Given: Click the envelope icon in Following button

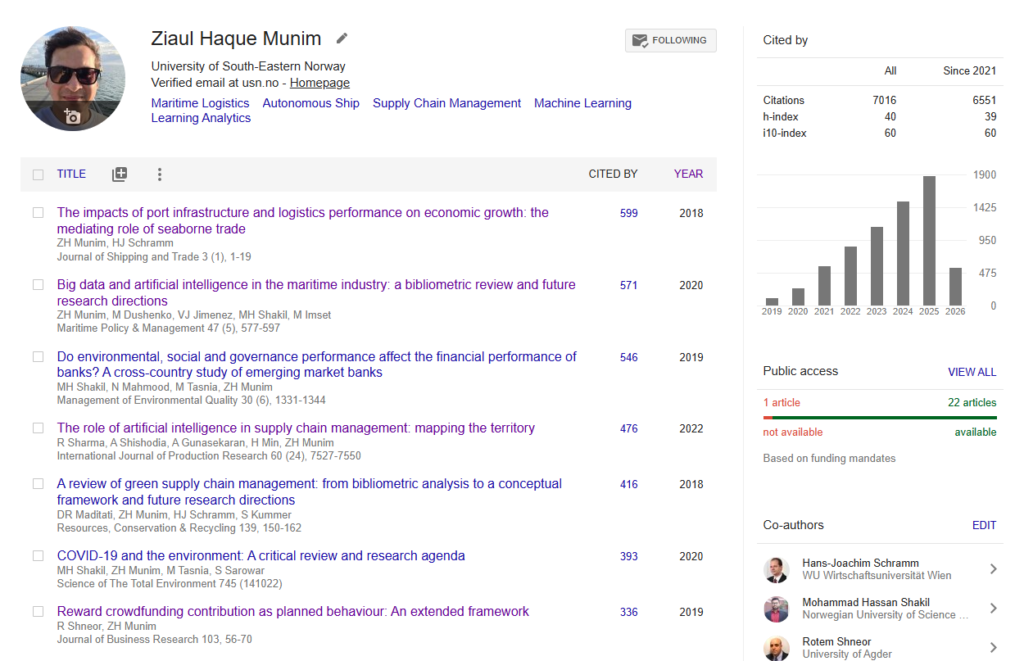Looking at the screenshot, I should coord(639,41).
